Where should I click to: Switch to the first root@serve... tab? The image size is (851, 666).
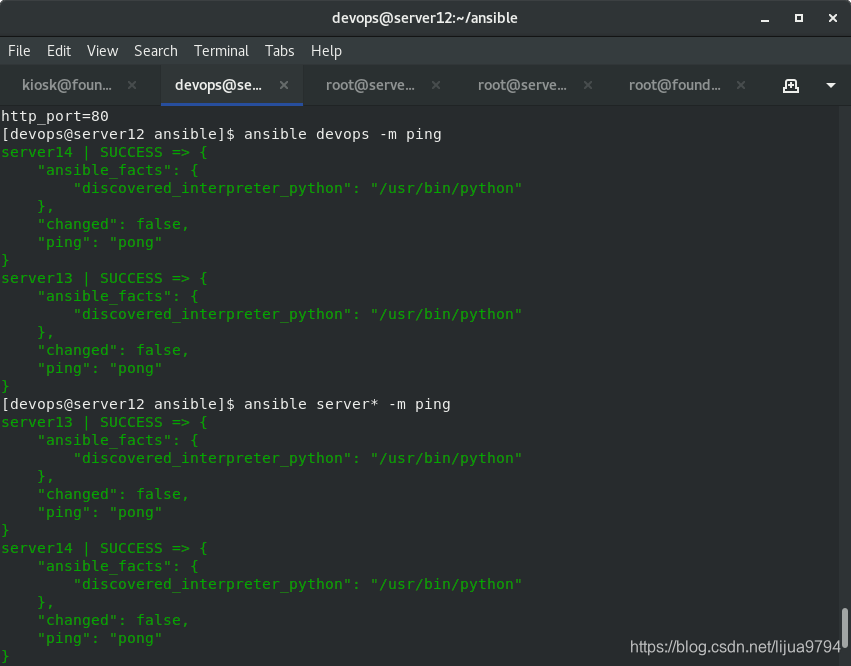tap(370, 85)
